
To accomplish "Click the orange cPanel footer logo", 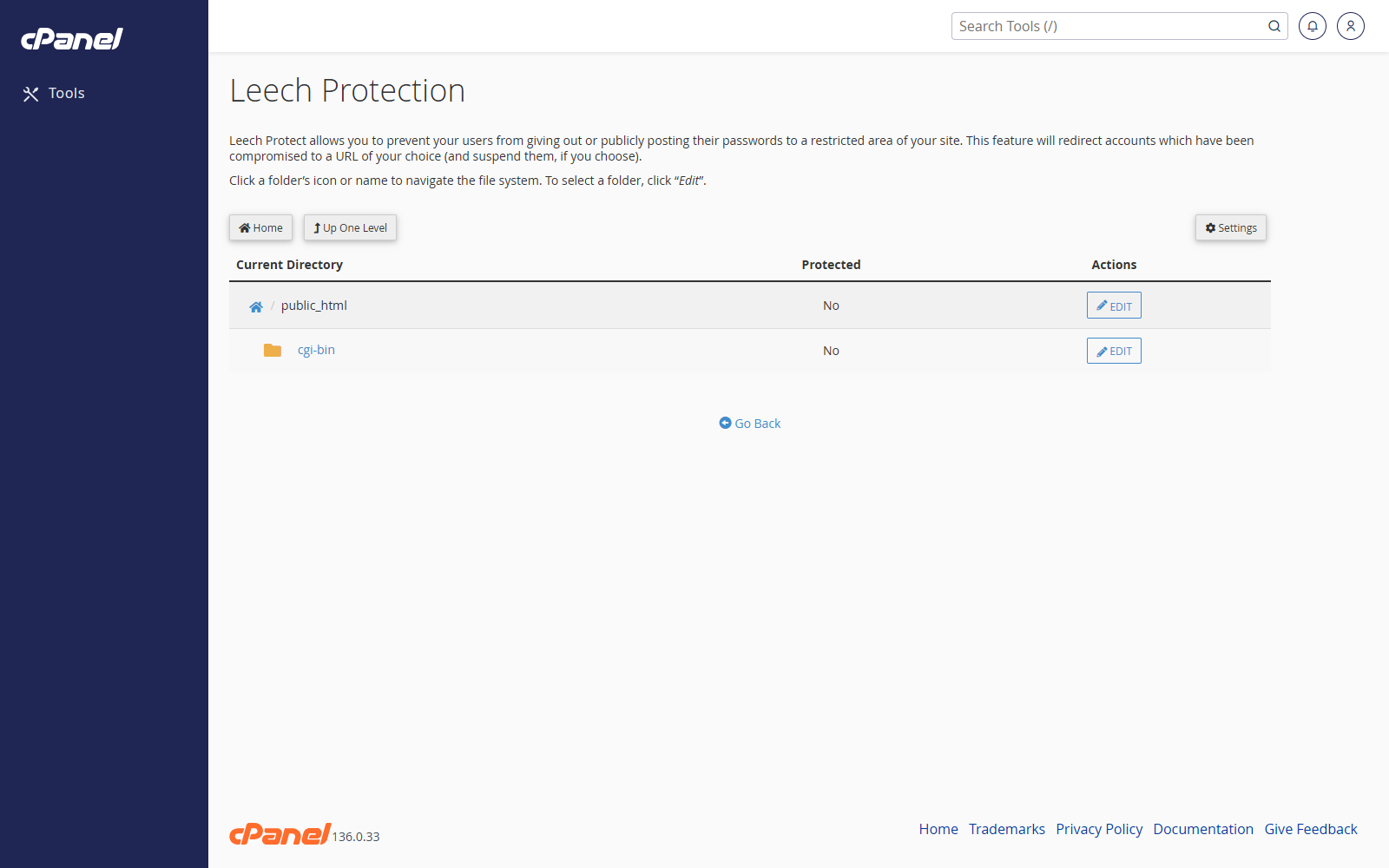I will click(x=280, y=834).
